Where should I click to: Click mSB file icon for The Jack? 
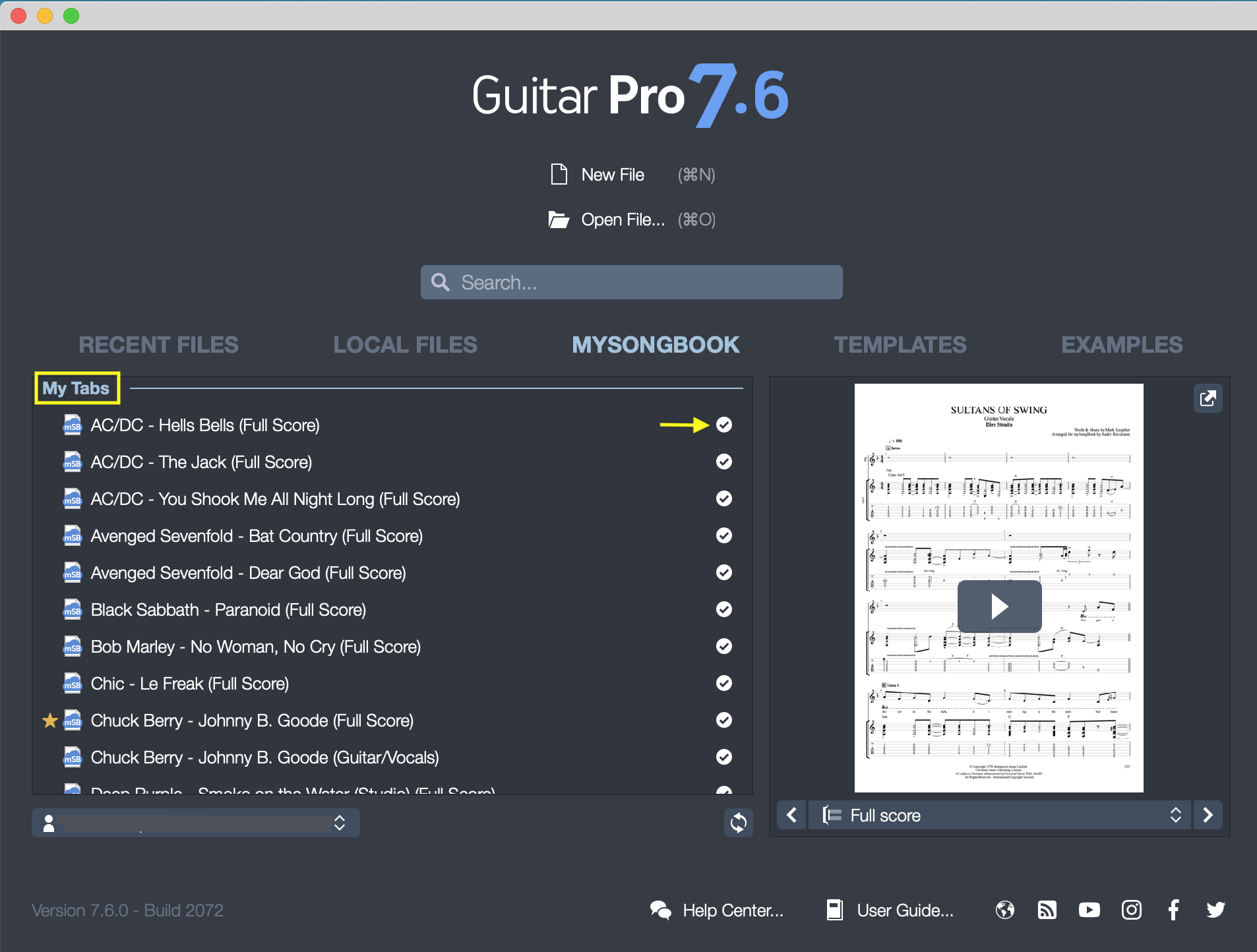point(73,462)
